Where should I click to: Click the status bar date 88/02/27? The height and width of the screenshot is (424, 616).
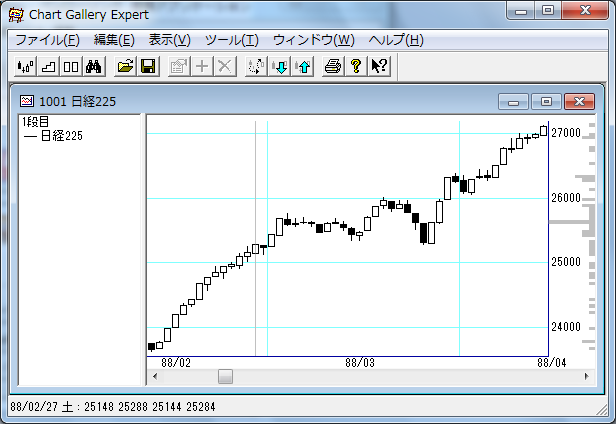tap(34, 407)
